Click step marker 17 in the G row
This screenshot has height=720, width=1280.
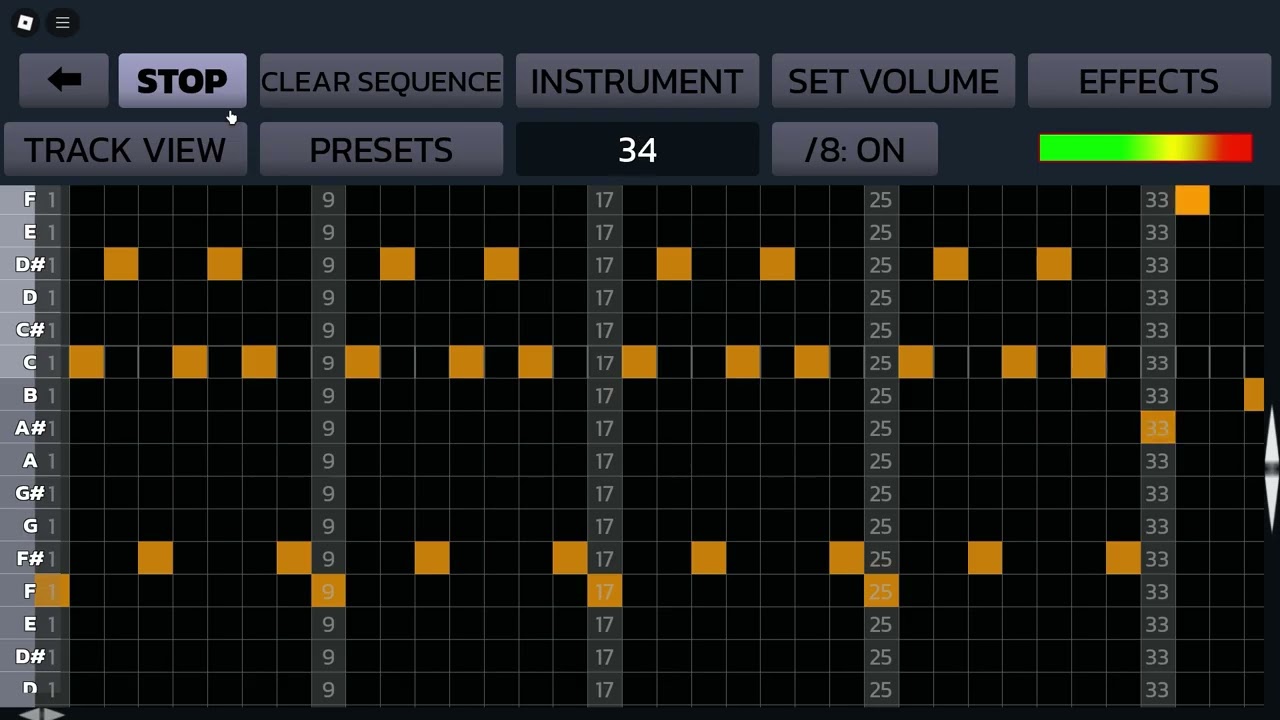pyautogui.click(x=604, y=526)
